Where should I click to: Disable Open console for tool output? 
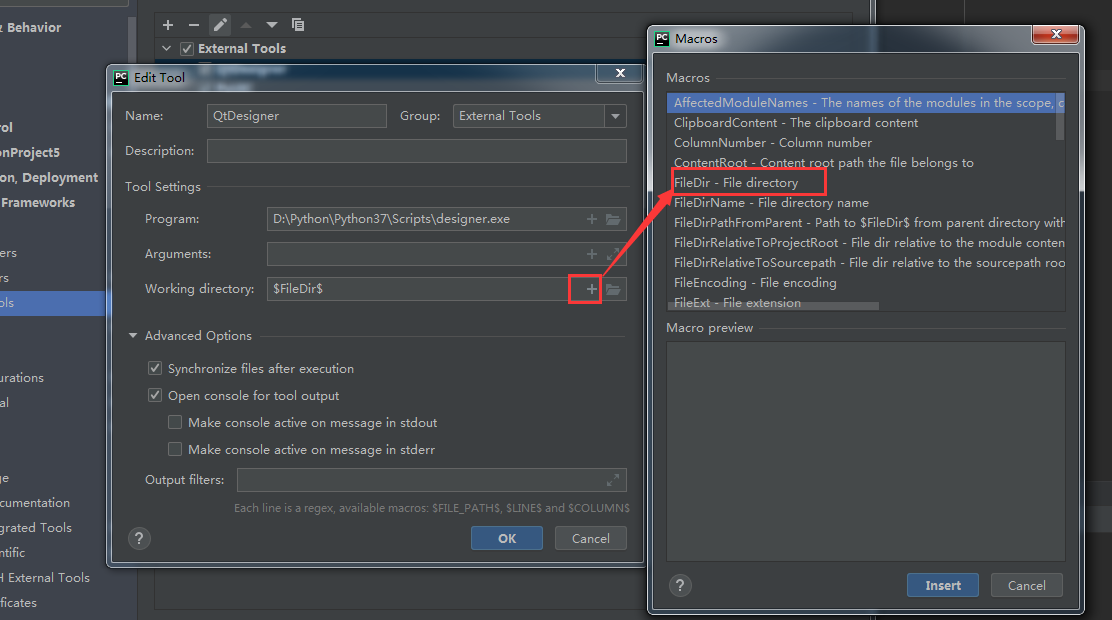(155, 395)
